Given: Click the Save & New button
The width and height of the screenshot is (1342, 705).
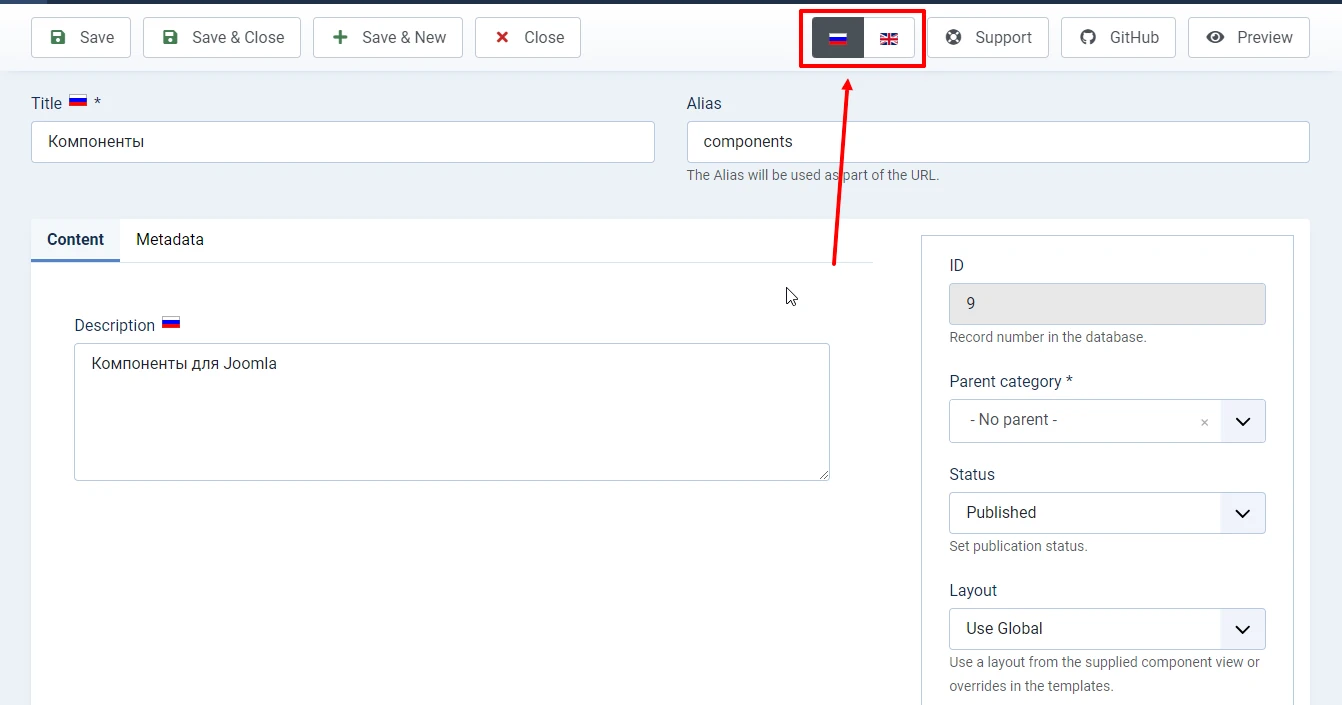Looking at the screenshot, I should coord(388,37).
